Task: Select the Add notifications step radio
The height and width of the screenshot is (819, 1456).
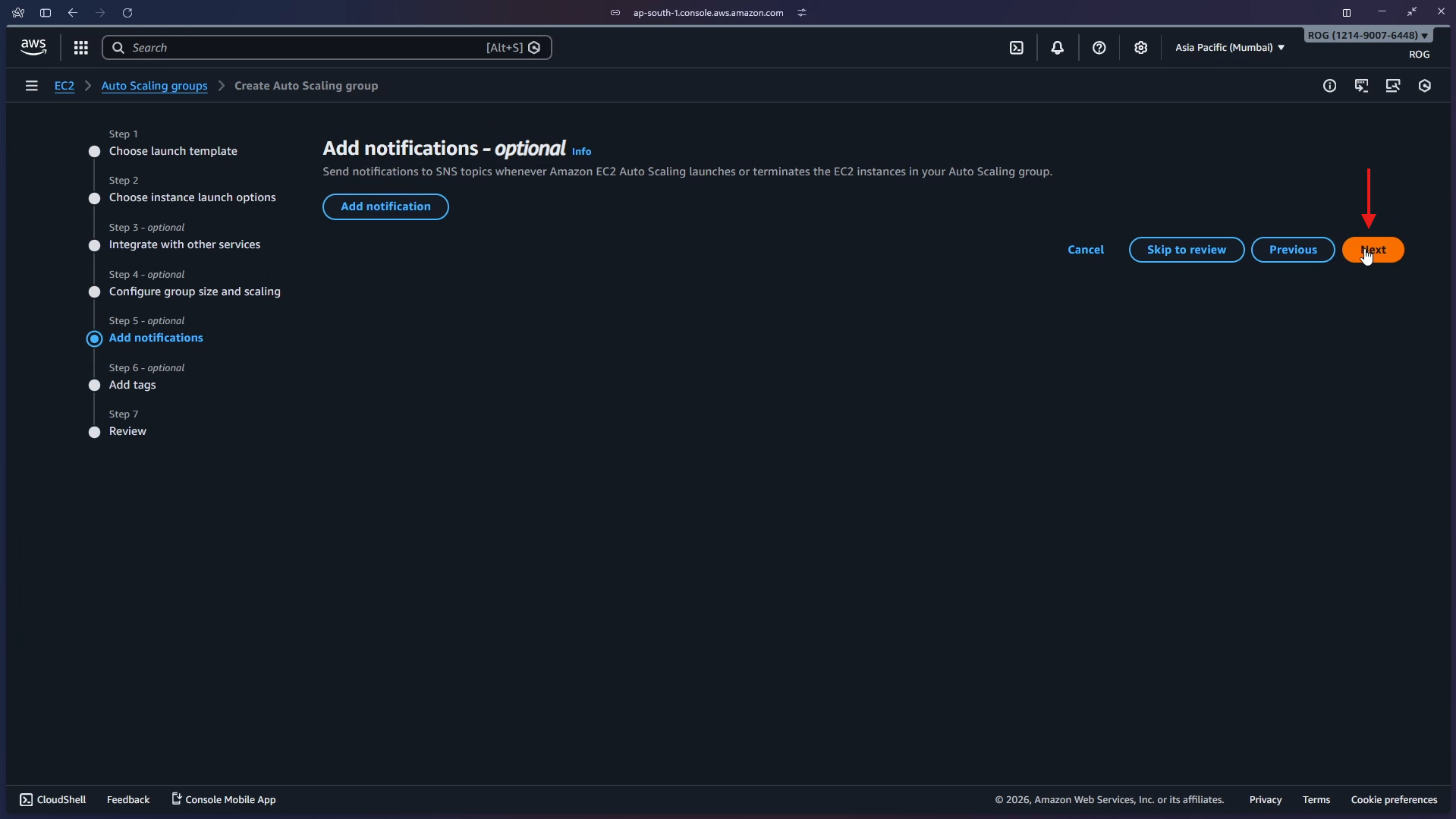Action: click(94, 339)
